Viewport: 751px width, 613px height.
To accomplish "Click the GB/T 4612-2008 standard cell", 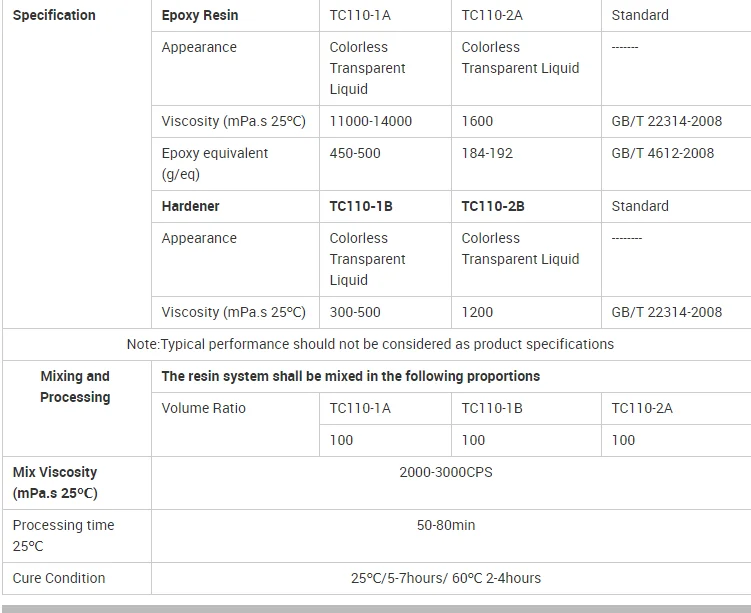I will pyautogui.click(x=663, y=153).
